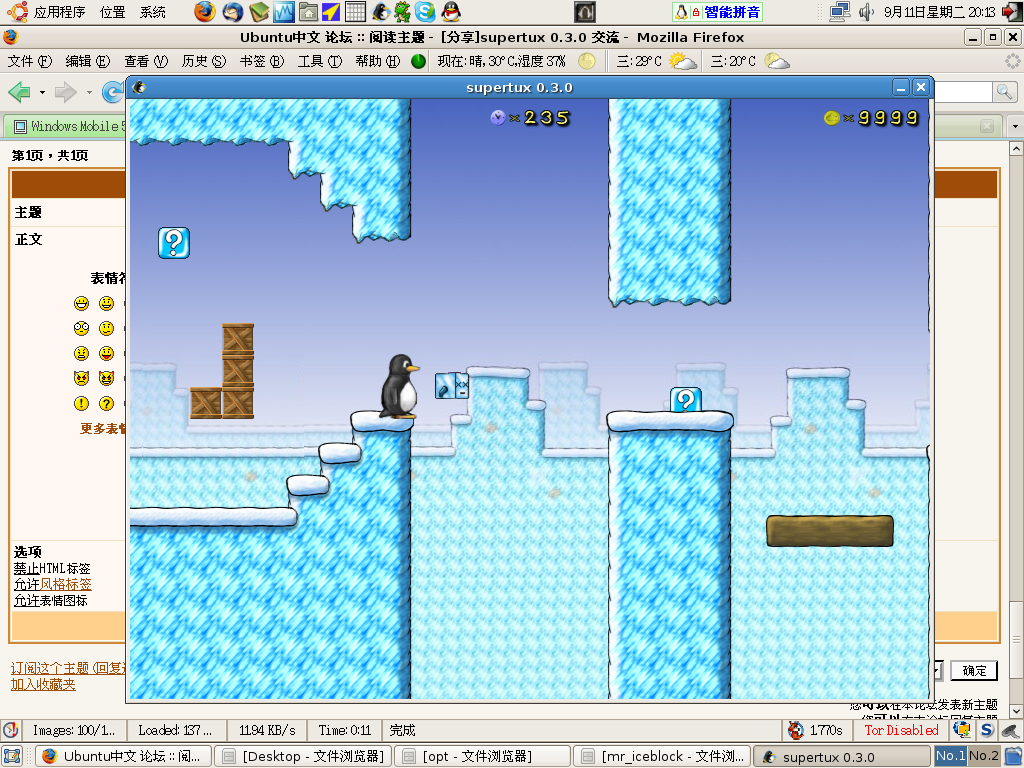The height and width of the screenshot is (768, 1024).
Task: Launch Thunderbird mail from the top panel
Action: click(x=232, y=11)
